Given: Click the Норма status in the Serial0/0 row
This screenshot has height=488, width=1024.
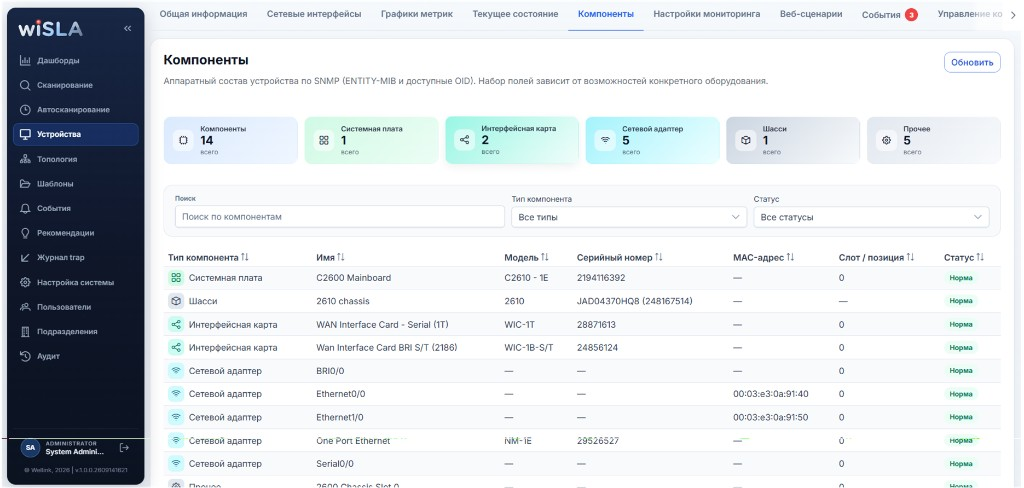Looking at the screenshot, I should pyautogui.click(x=961, y=464).
